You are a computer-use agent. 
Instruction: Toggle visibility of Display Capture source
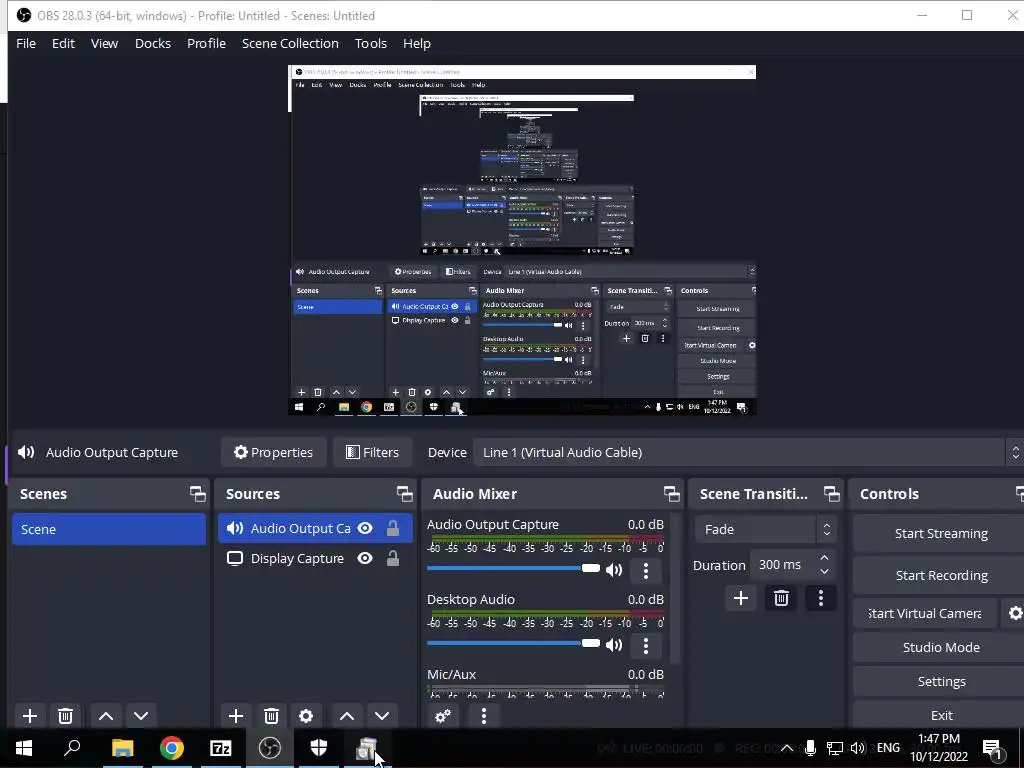[365, 558]
